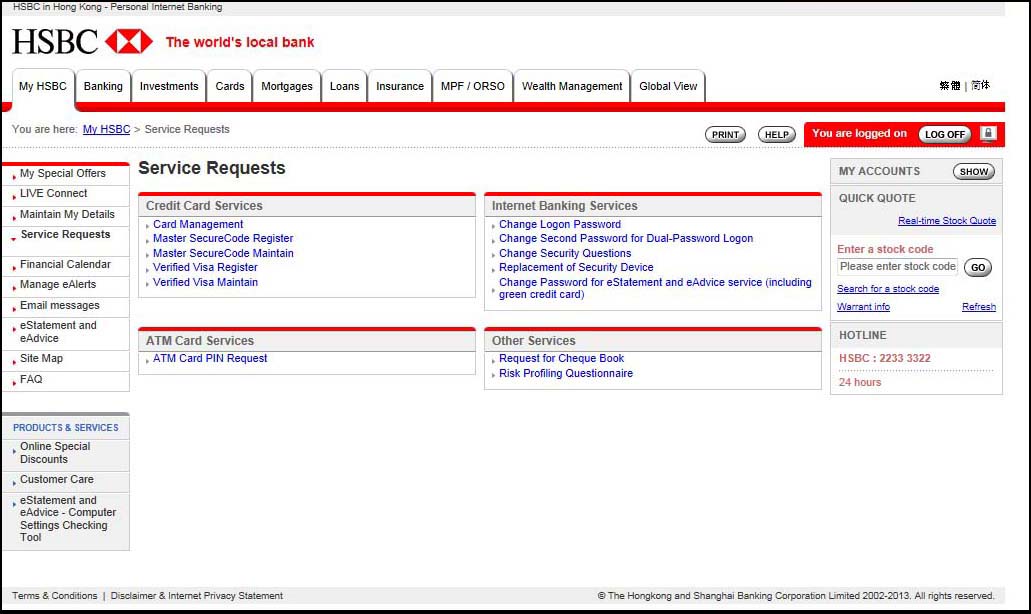The height and width of the screenshot is (614, 1031).
Task: Open Site Map in sidebar
Action: click(x=41, y=358)
